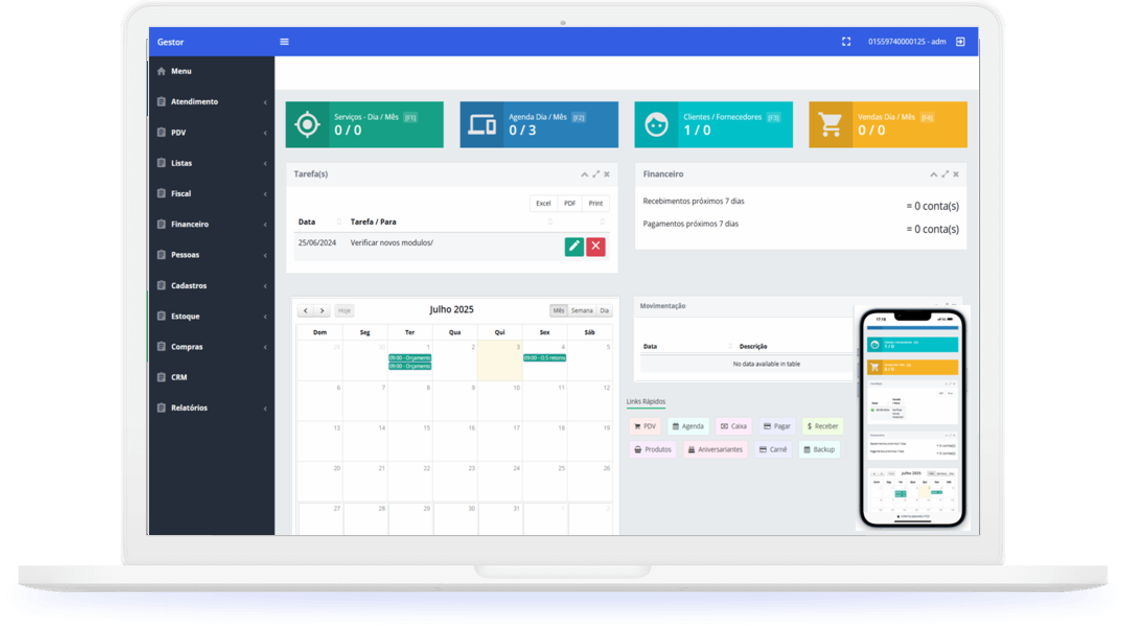Open the Aniversariantes quick link
The image size is (1126, 630).
(x=715, y=450)
